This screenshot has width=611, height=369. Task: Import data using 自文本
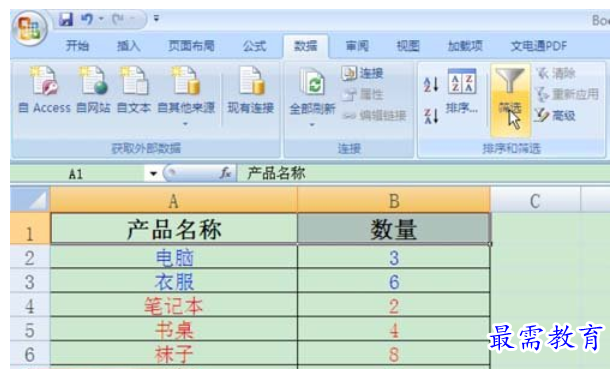point(134,90)
